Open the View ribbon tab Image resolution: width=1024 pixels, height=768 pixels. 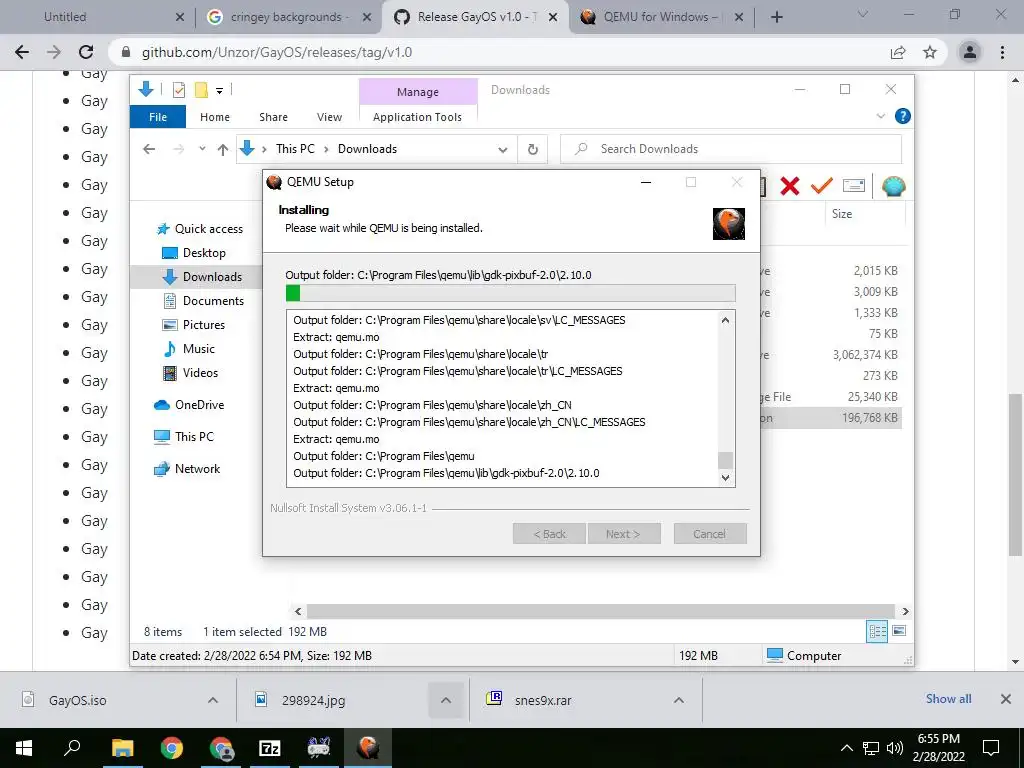tap(329, 117)
